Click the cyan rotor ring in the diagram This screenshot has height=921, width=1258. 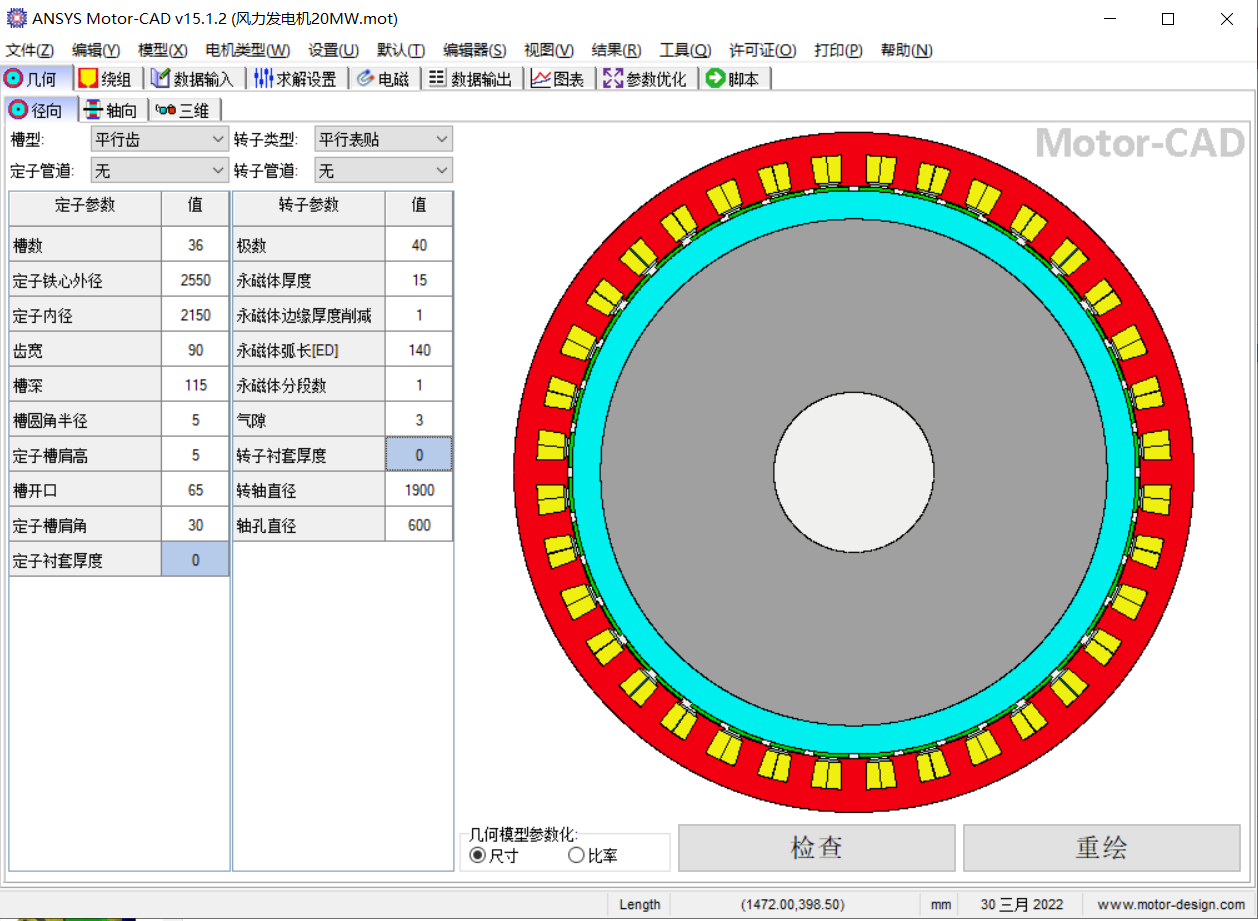click(853, 205)
